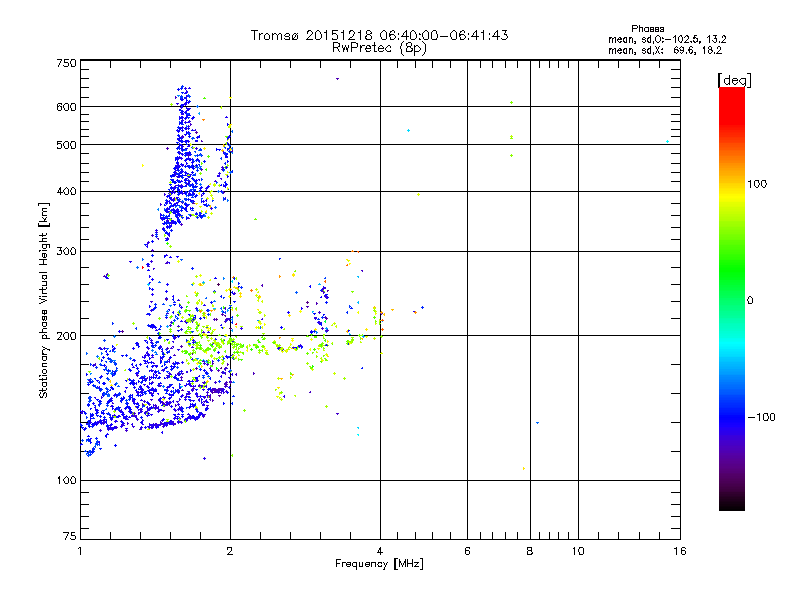The height and width of the screenshot is (600, 800).
Task: Click the 'Frequency [MHz]' axis label
Action: click(379, 564)
